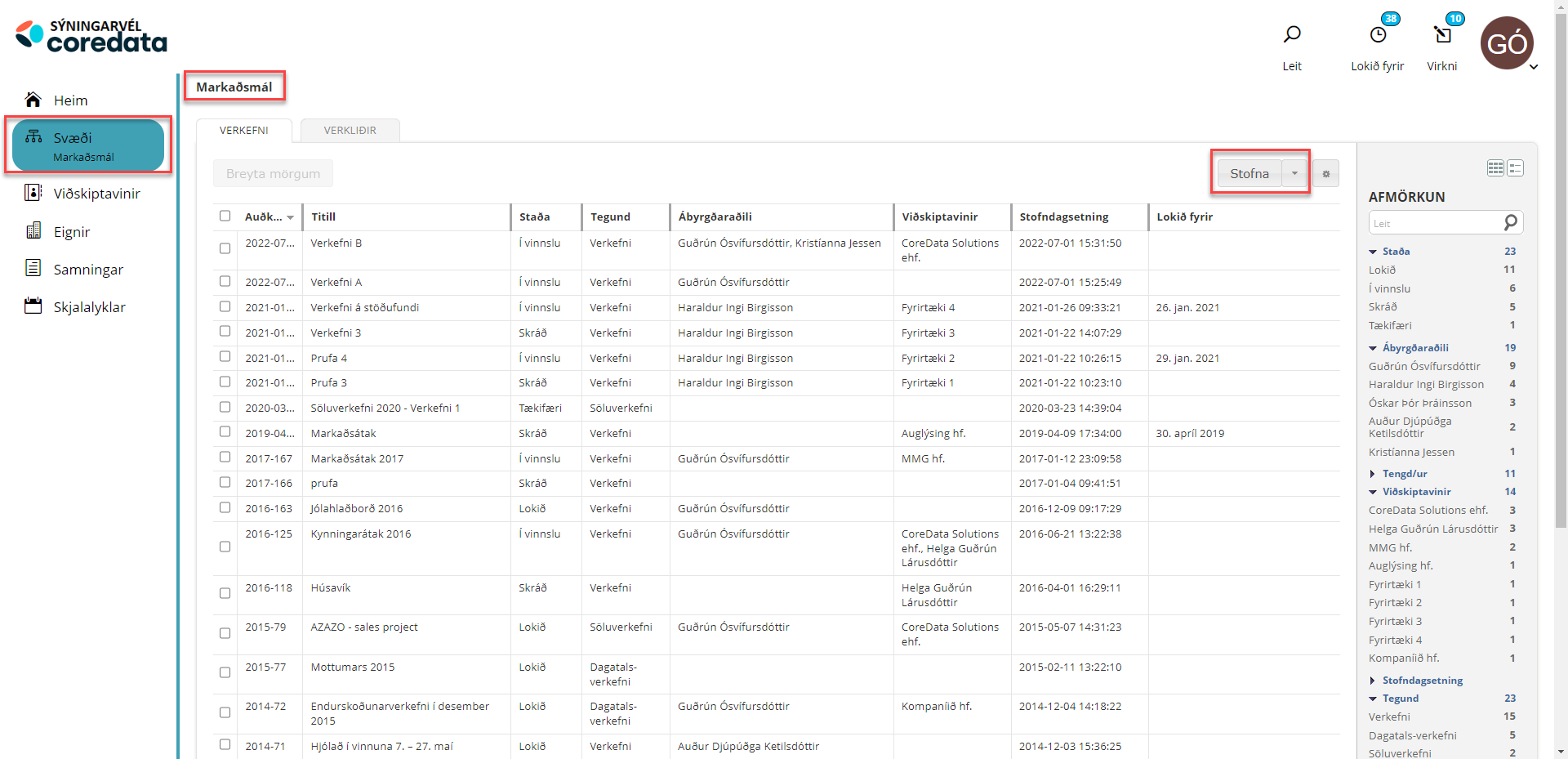1568x759 pixels.
Task: Check the box for Verkefni B row
Action: point(225,248)
